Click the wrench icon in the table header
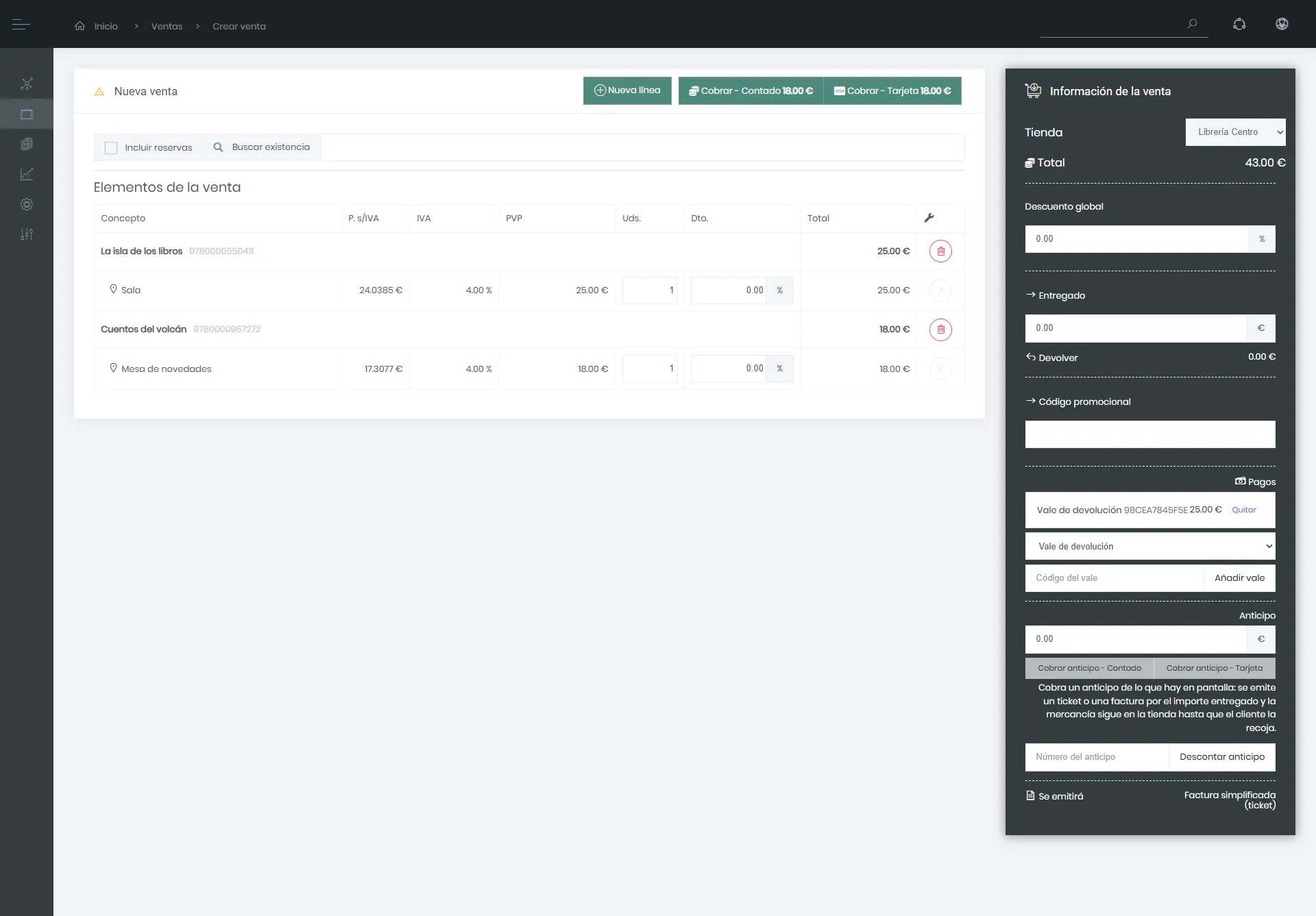Screen dimensions: 1316x916 pyautogui.click(x=929, y=218)
